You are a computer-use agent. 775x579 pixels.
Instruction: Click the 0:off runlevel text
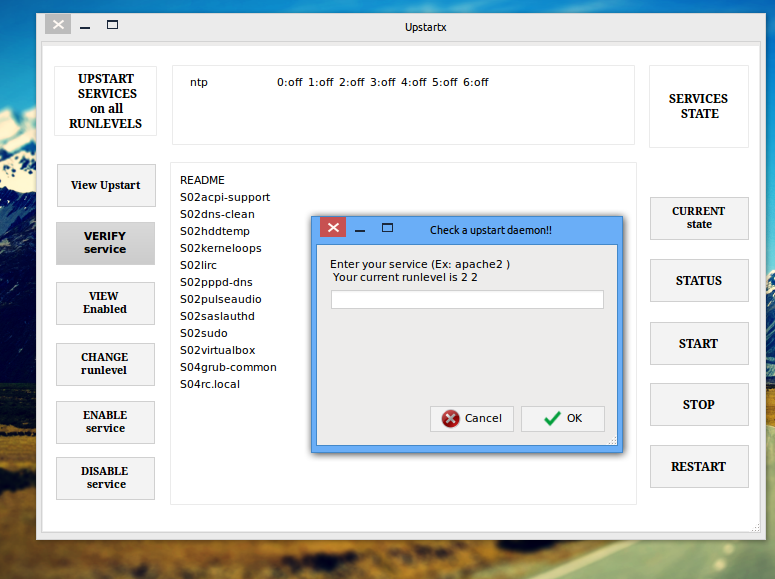[x=290, y=83]
